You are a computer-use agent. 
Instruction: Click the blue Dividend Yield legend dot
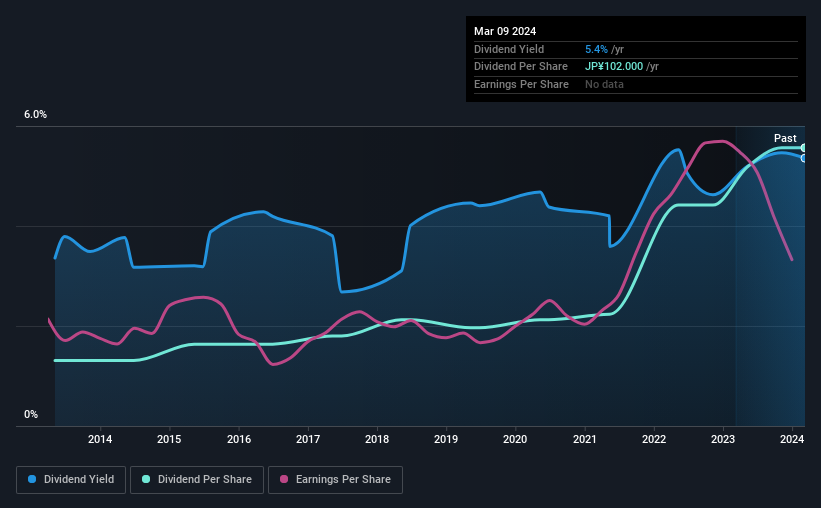pyautogui.click(x=32, y=479)
